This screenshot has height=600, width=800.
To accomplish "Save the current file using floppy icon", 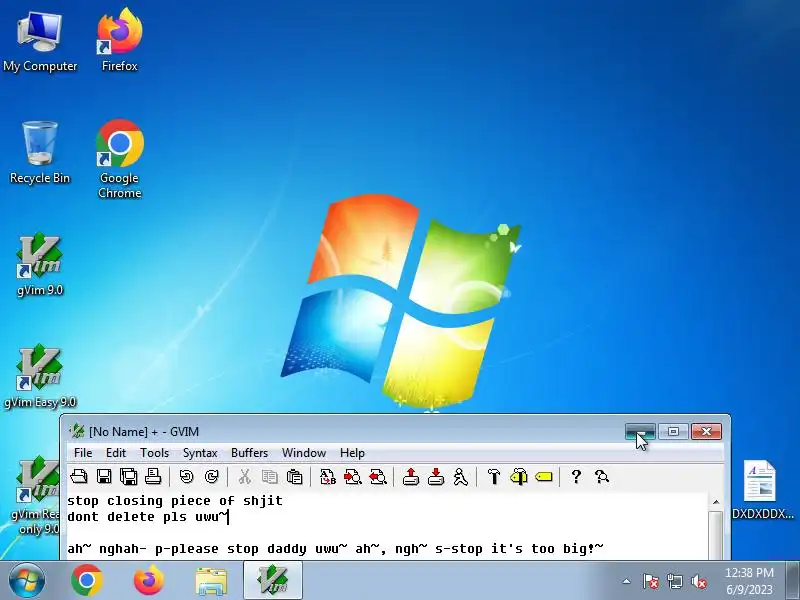I will pos(104,477).
